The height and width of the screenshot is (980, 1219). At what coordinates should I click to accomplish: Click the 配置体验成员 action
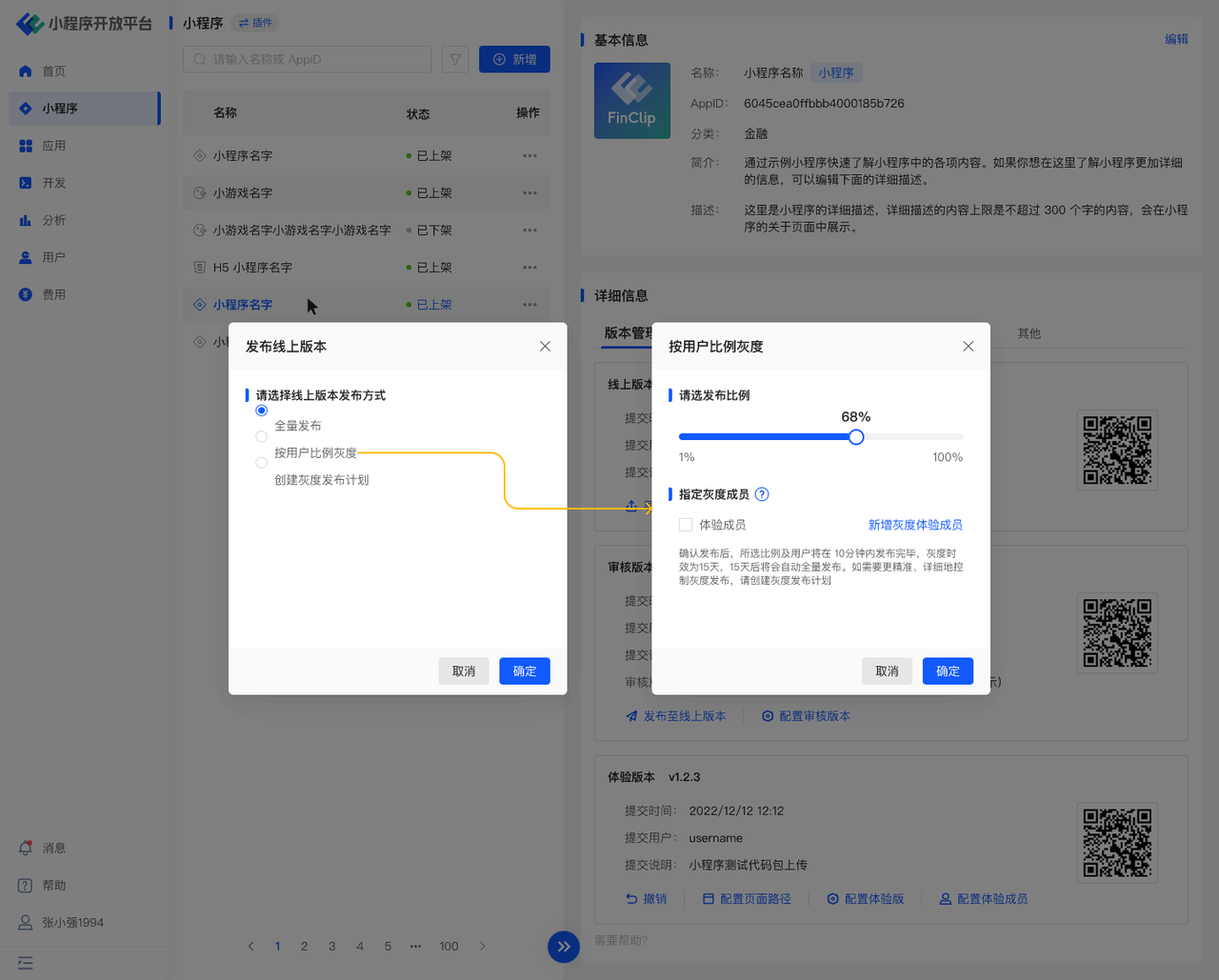tap(983, 899)
